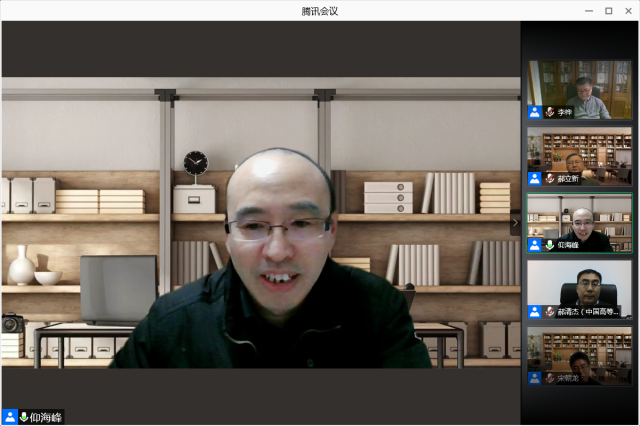Click green microphone icon on main video

(x=24, y=416)
